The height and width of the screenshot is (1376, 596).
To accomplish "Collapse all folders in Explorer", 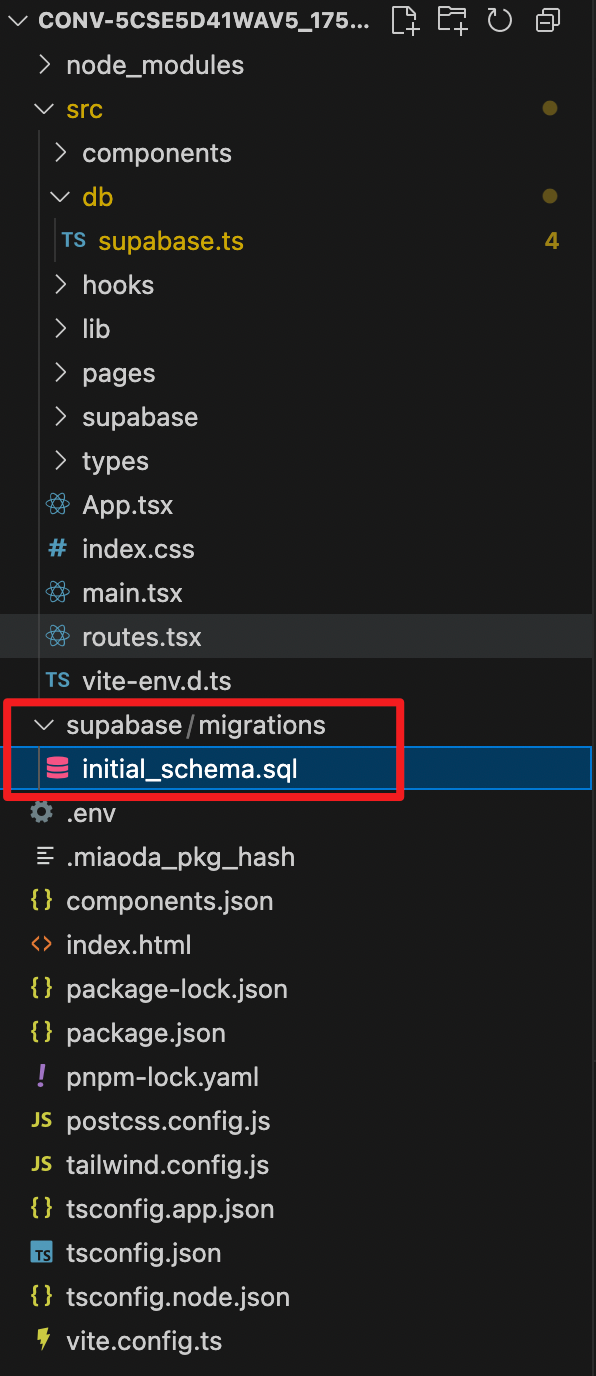I will (548, 20).
